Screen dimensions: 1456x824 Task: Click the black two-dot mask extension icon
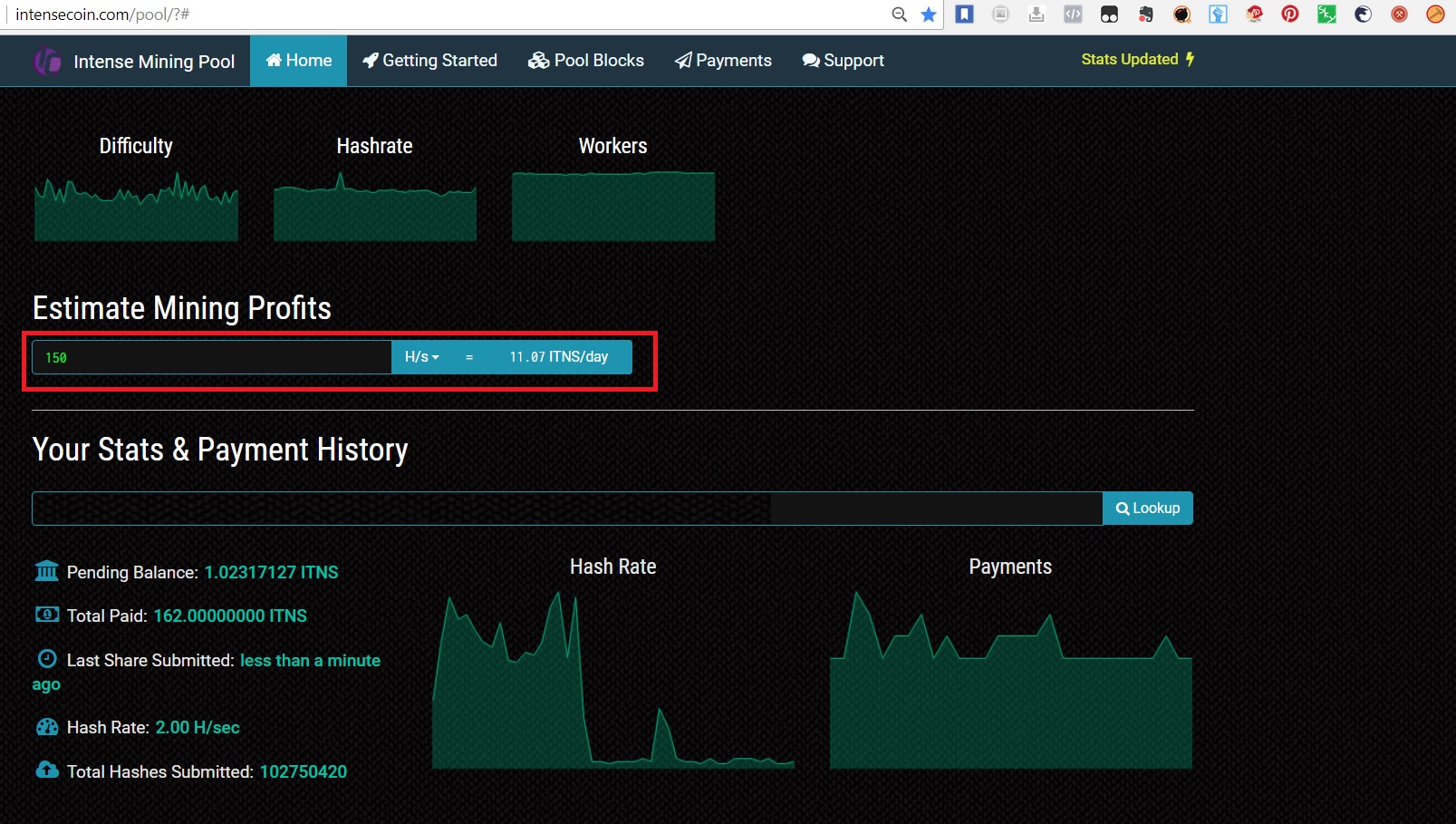point(1109,15)
